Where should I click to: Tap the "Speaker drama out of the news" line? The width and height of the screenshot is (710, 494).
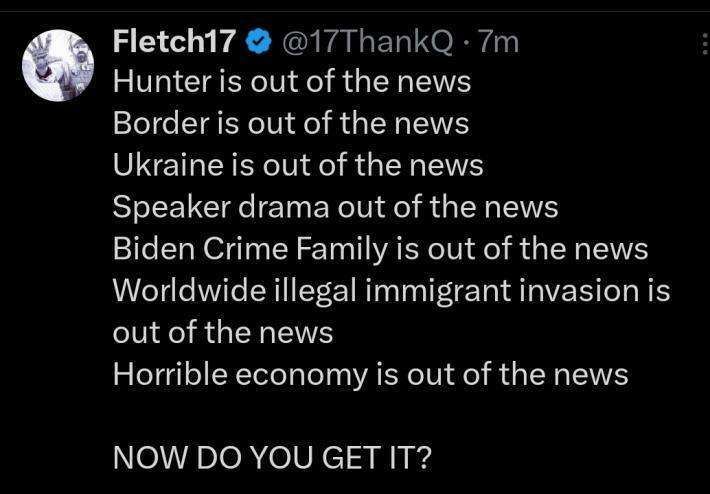point(334,207)
